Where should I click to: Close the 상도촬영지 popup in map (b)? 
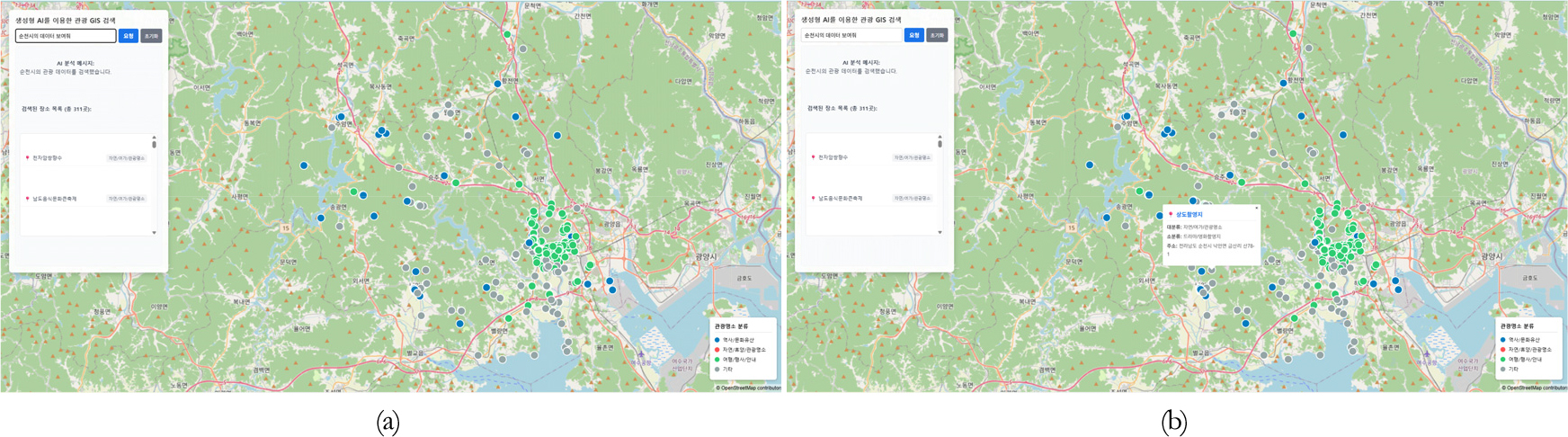1256,208
